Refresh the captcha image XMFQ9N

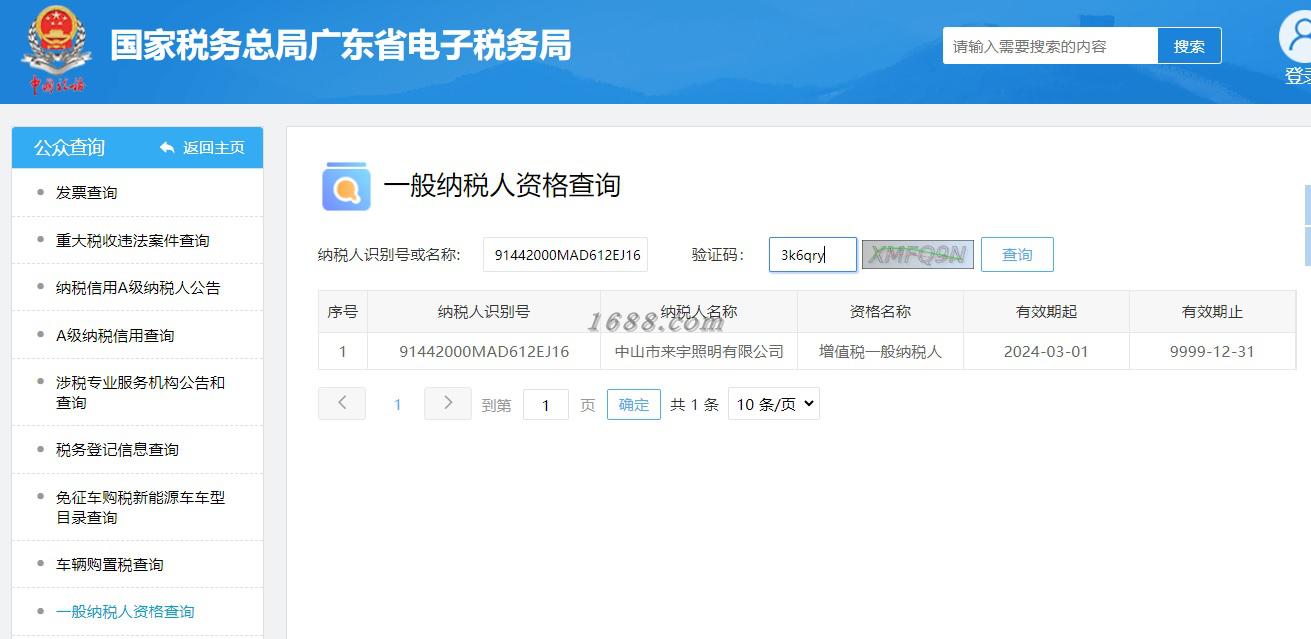tap(918, 255)
